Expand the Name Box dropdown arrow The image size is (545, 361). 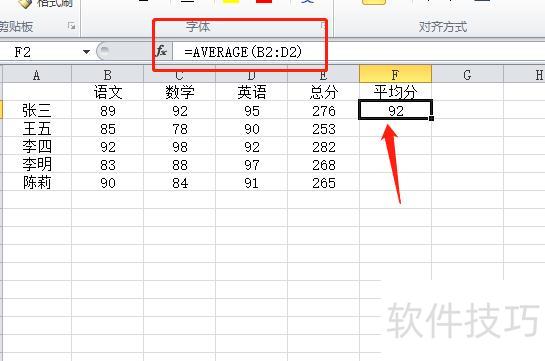(x=86, y=52)
